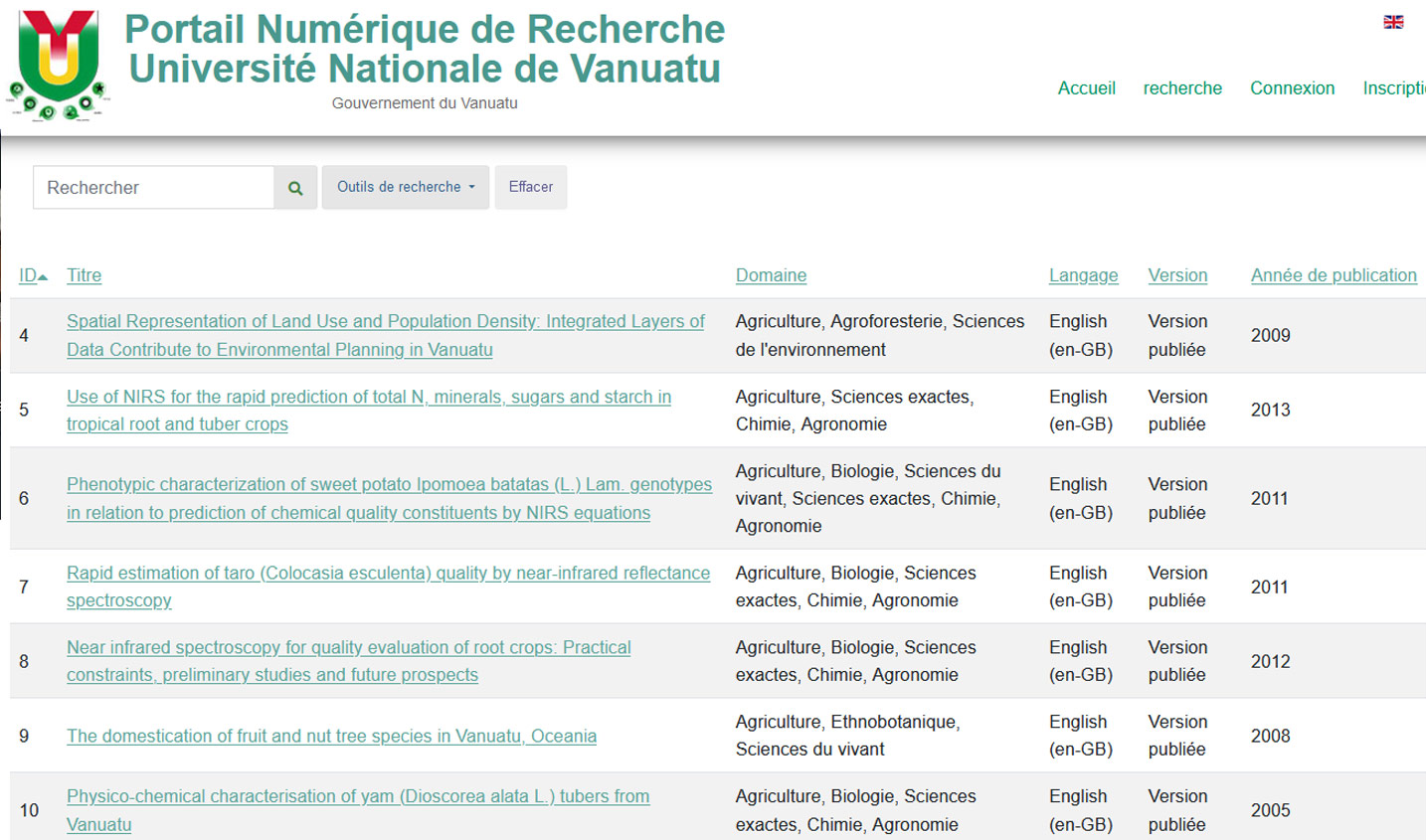
Task: Go to the Connexion page
Action: point(1292,88)
